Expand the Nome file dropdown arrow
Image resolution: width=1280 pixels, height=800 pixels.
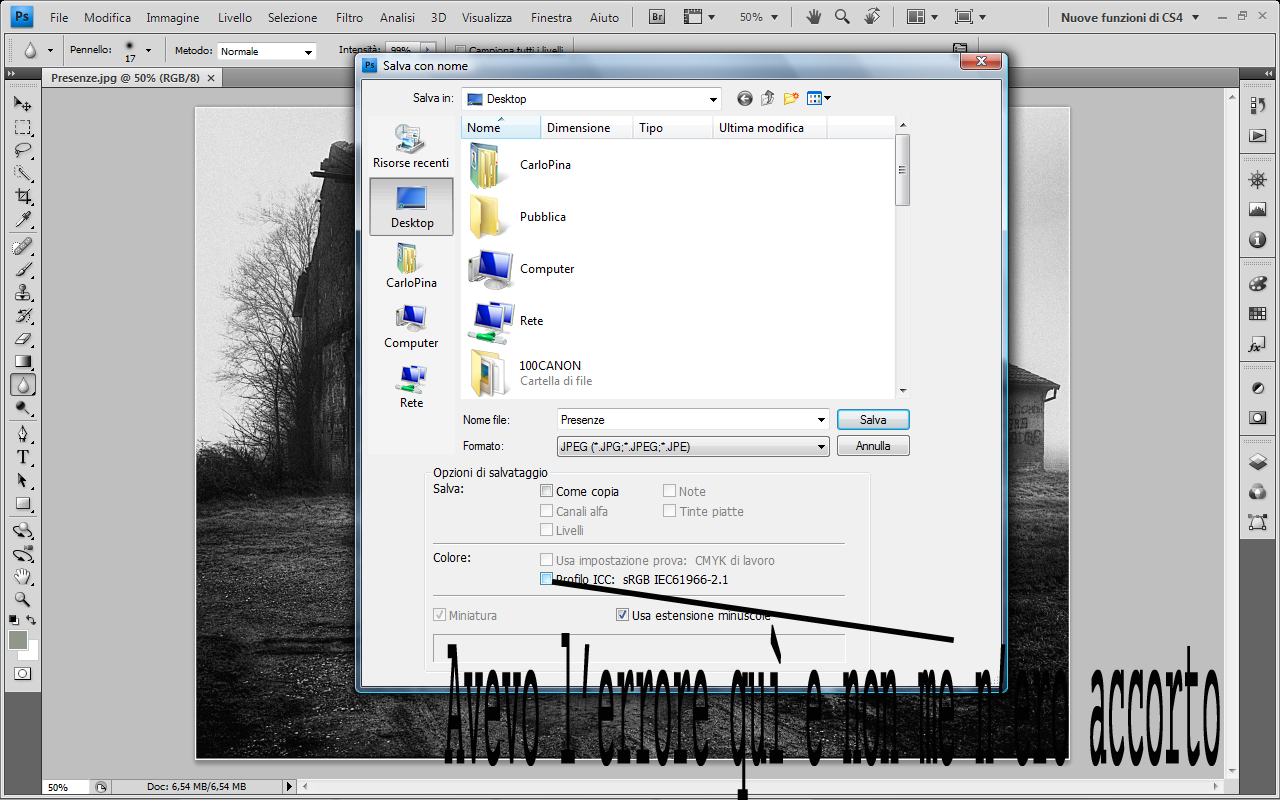822,420
